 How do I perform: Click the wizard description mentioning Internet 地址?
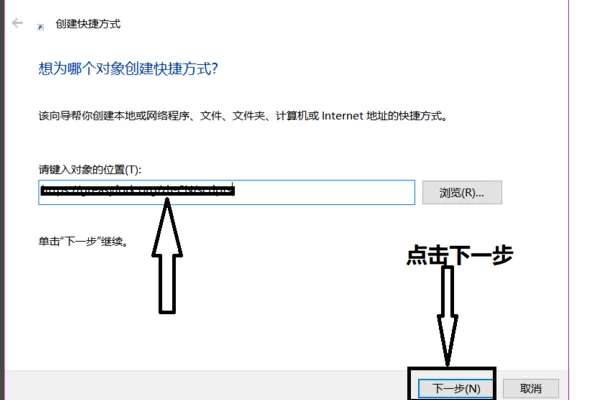click(x=243, y=116)
